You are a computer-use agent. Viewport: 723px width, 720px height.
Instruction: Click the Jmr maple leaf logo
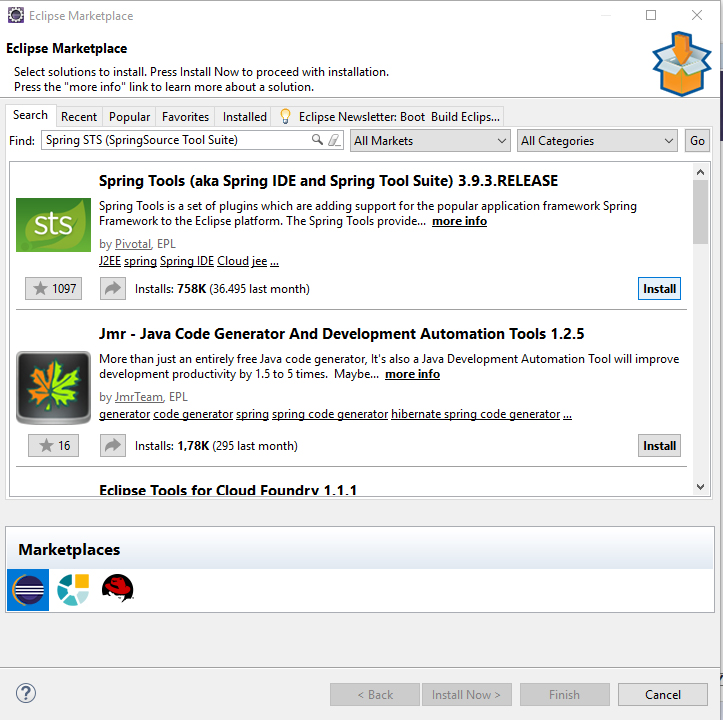[53, 387]
